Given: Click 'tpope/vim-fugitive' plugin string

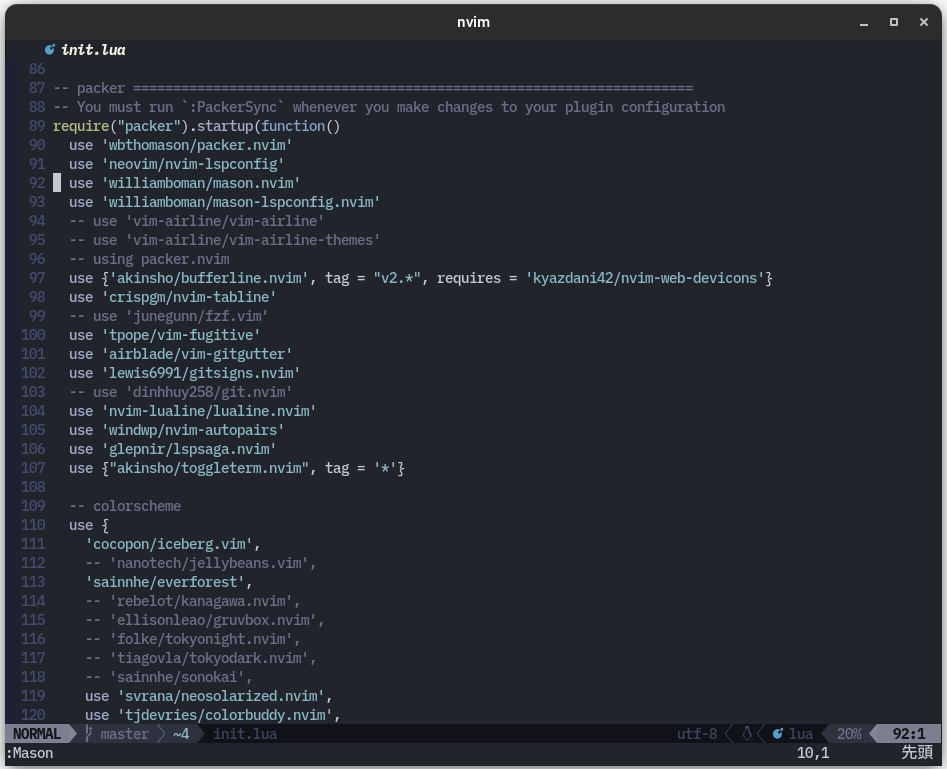Looking at the screenshot, I should click(x=181, y=335).
